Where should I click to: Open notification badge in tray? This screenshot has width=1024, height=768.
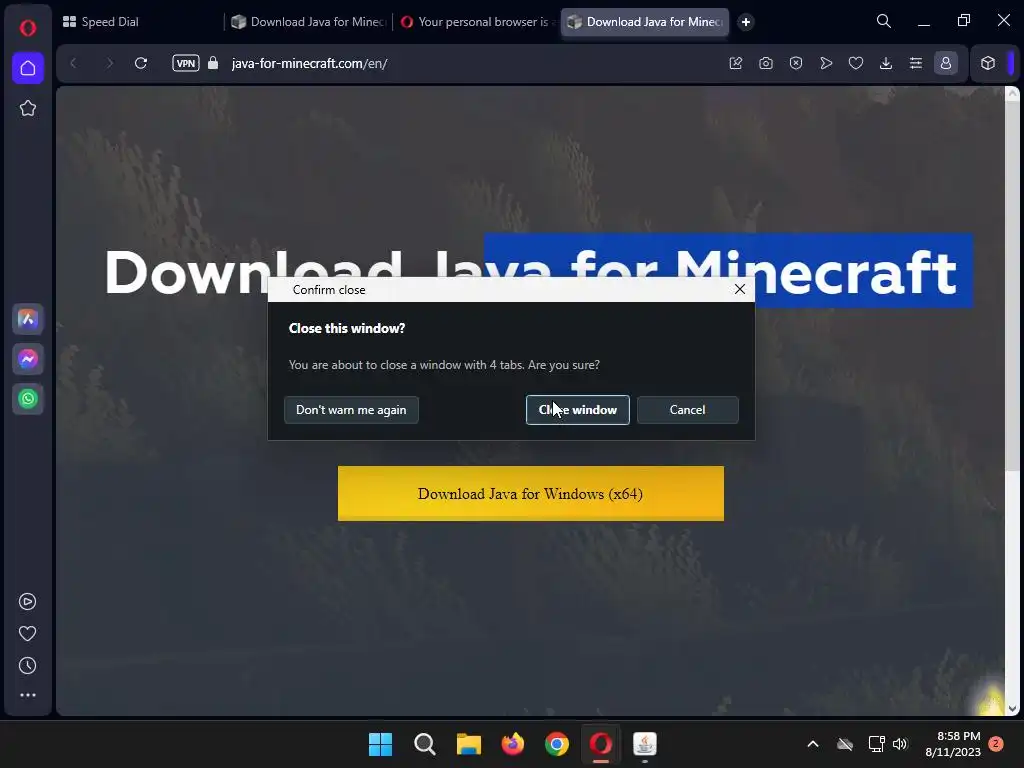pyautogui.click(x=996, y=744)
